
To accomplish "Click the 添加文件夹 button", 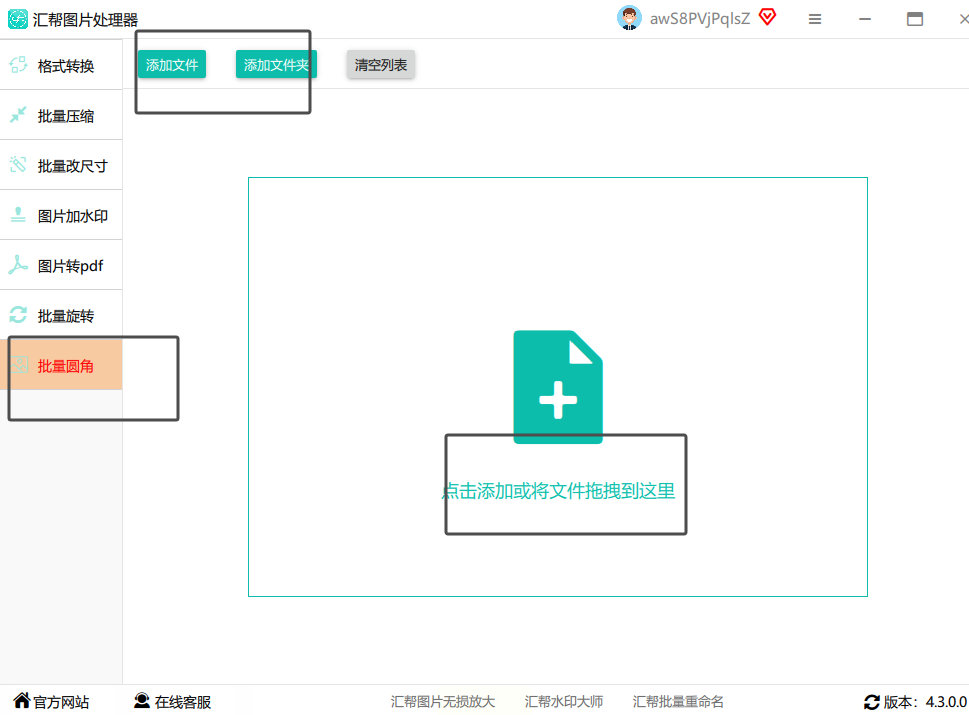I will pyautogui.click(x=276, y=65).
